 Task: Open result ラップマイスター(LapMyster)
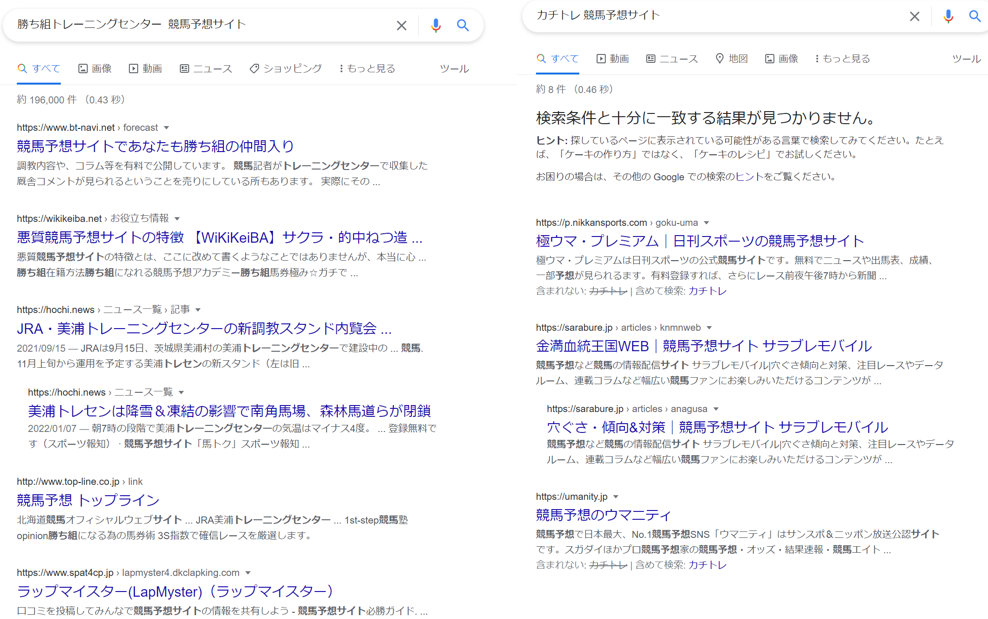pyautogui.click(x=175, y=591)
